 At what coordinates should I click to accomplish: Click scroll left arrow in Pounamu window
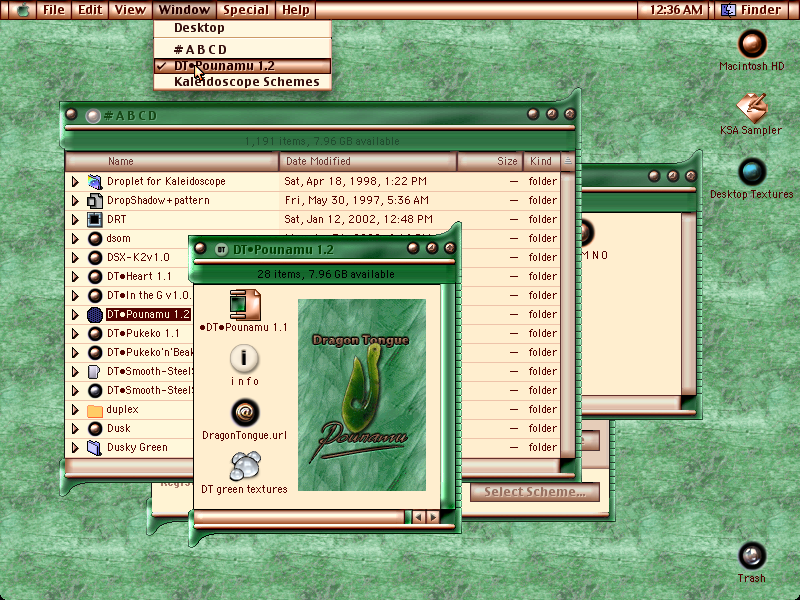418,517
